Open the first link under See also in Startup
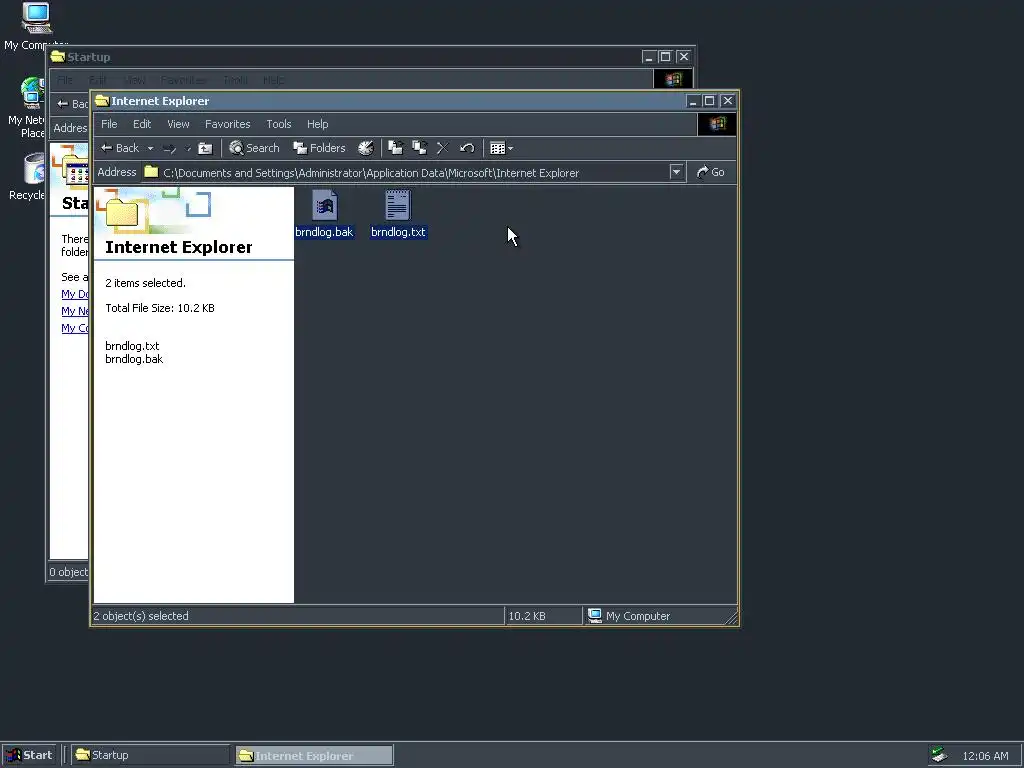This screenshot has width=1024, height=768. pyautogui.click(x=75, y=295)
